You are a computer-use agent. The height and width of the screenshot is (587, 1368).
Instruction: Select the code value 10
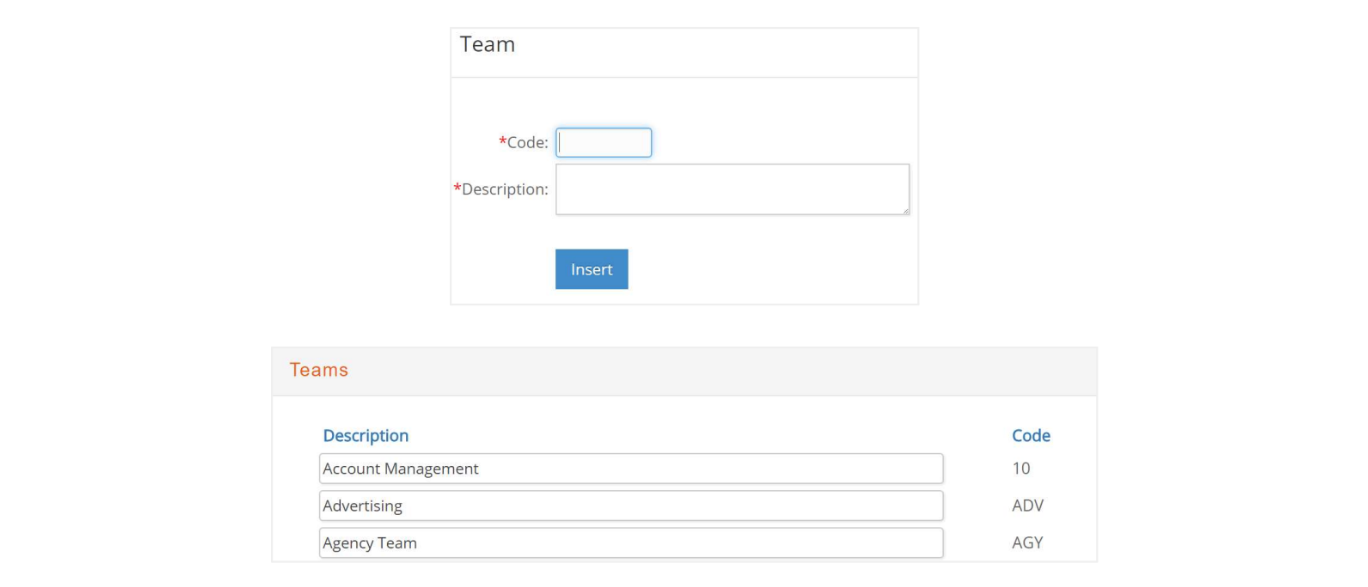(x=1021, y=468)
